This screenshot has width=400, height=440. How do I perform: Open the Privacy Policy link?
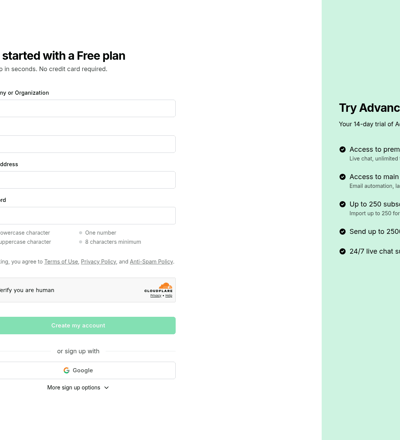pyautogui.click(x=98, y=262)
